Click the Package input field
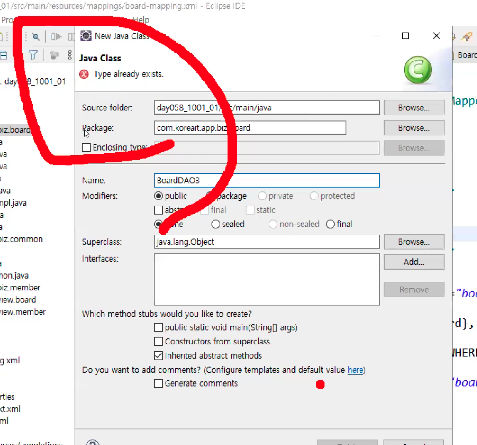Screen dimensions: 477x445 [250, 128]
